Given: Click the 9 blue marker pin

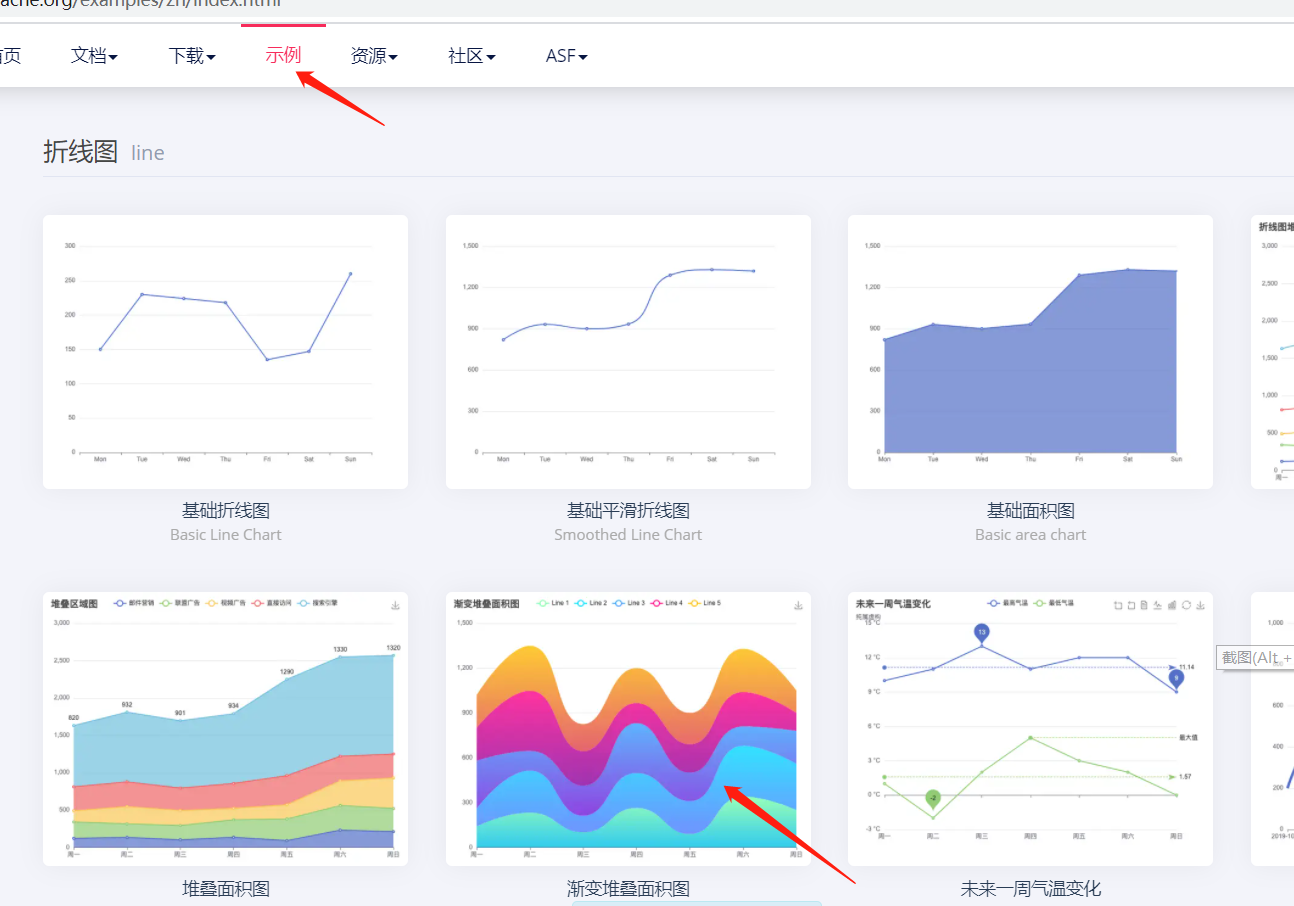Looking at the screenshot, I should coord(1176,678).
